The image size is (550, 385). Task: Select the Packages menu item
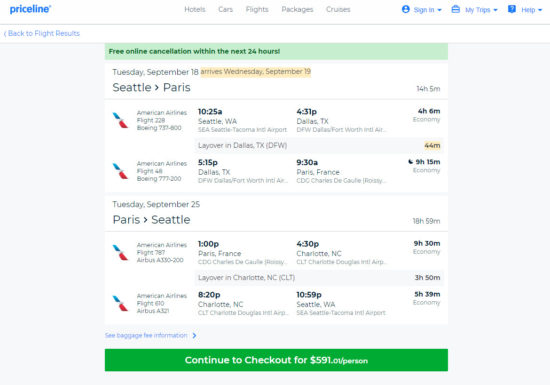[x=297, y=9]
